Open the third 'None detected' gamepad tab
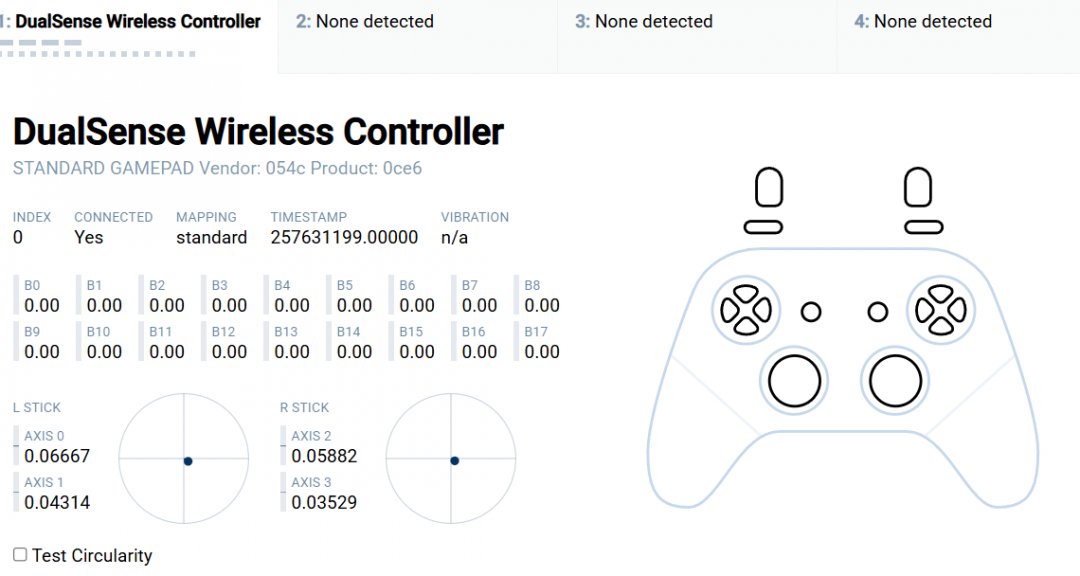1080x576 pixels. coord(644,22)
